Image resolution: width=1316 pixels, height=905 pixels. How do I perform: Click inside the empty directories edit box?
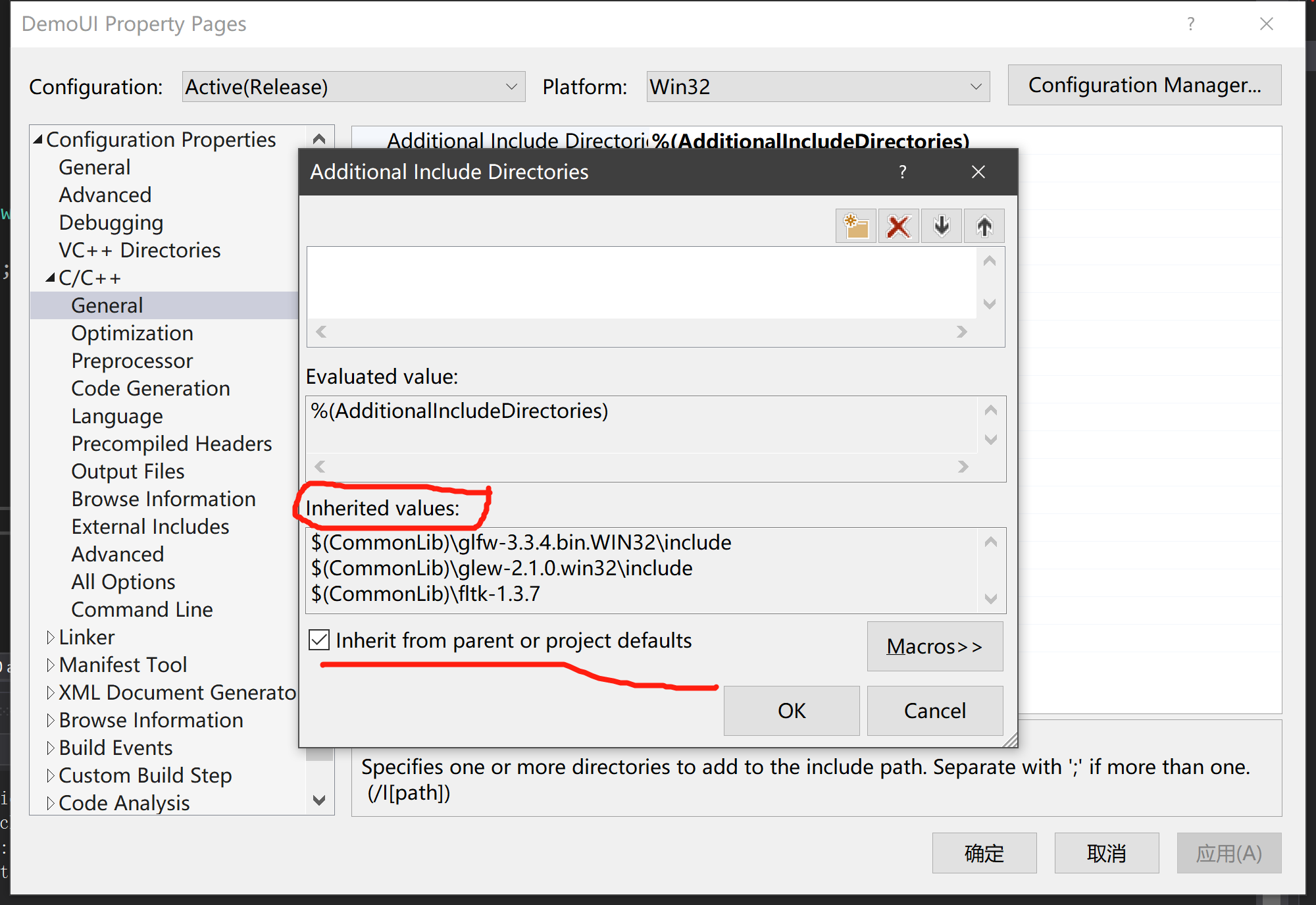(x=642, y=283)
